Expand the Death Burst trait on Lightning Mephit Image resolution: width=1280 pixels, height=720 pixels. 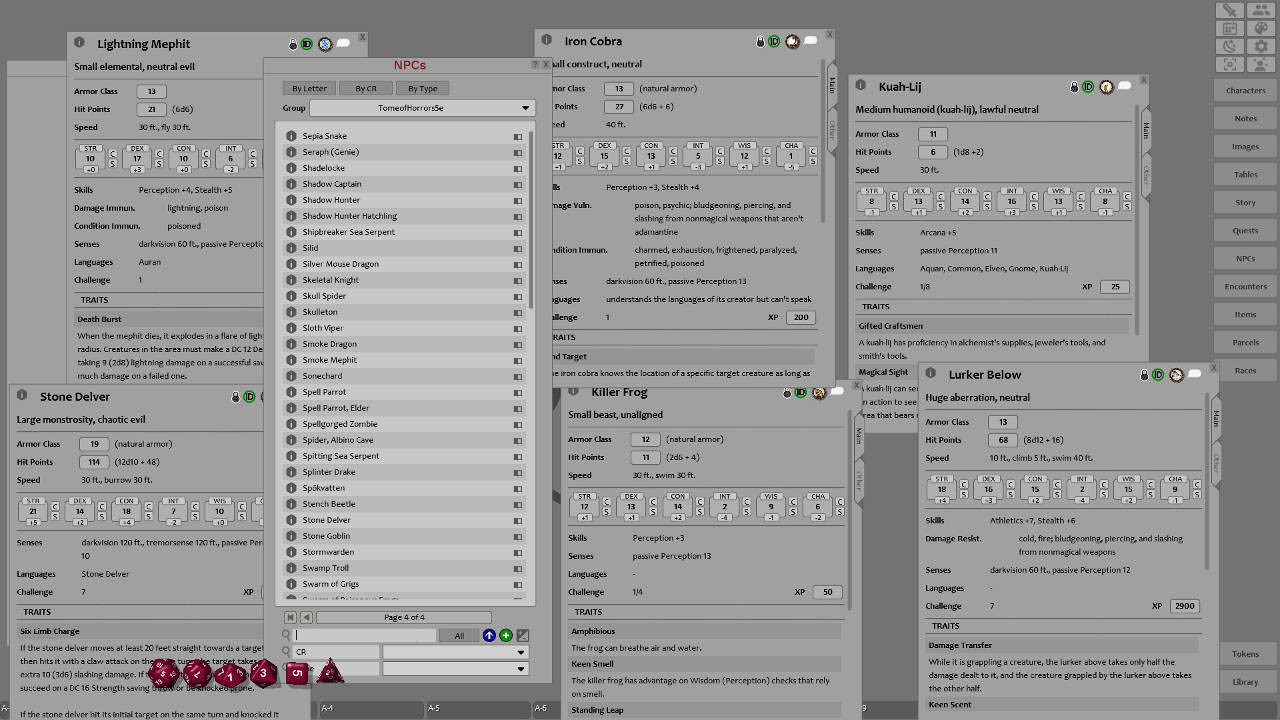click(x=110, y=319)
